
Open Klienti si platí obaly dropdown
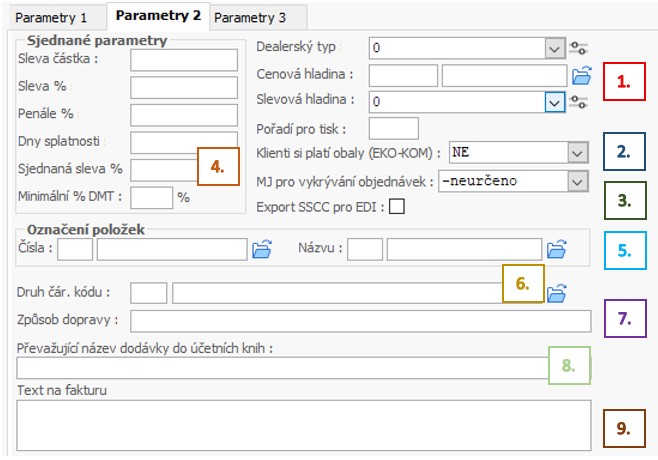[x=577, y=153]
